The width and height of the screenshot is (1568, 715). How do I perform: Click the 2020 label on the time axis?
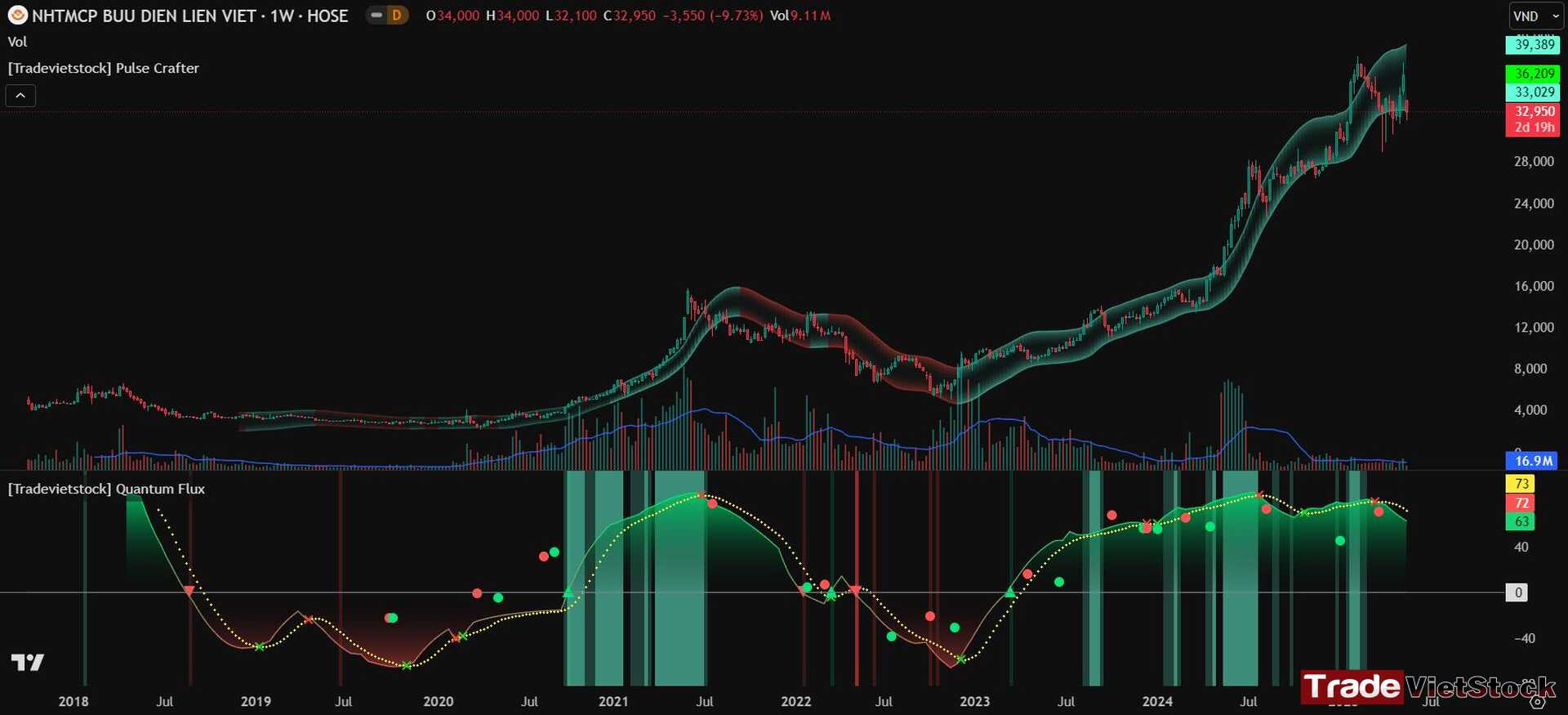pyautogui.click(x=438, y=701)
